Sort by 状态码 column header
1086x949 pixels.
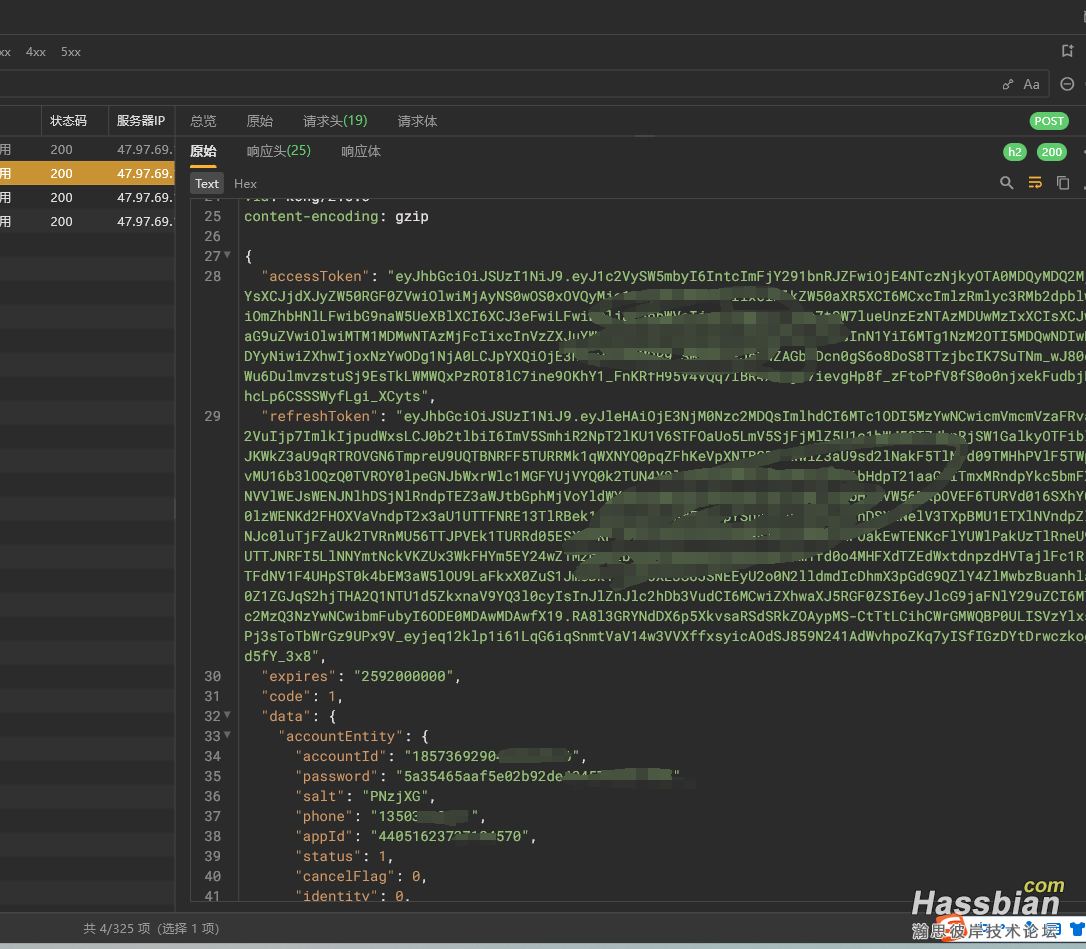click(68, 121)
